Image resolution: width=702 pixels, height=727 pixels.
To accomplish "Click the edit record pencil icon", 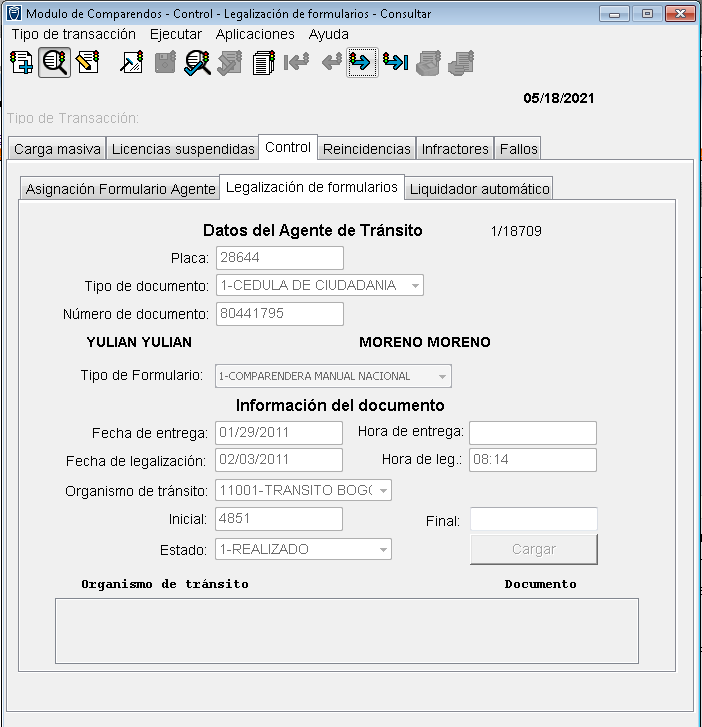I will point(88,63).
